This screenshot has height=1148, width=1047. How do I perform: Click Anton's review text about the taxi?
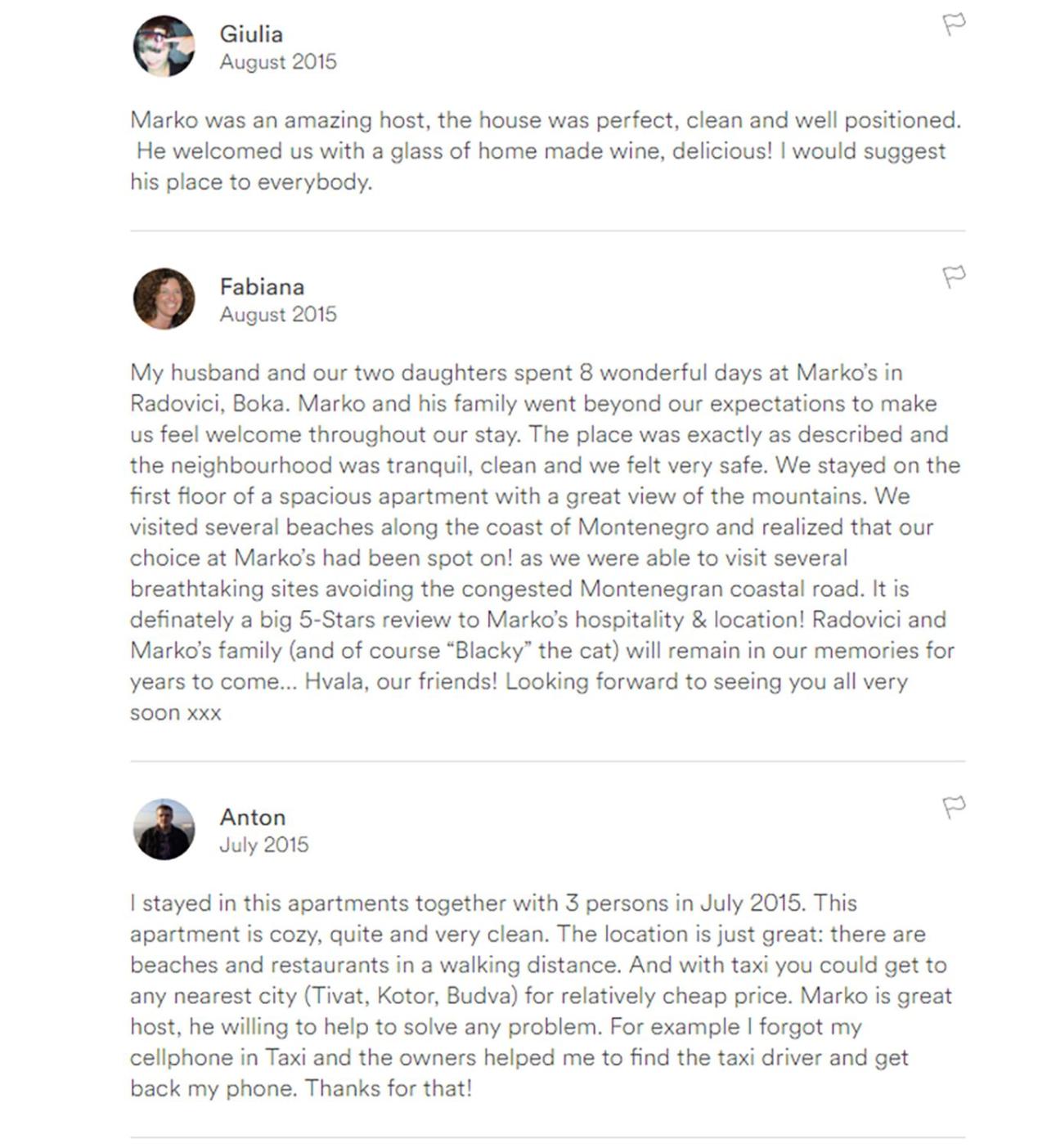point(541,995)
